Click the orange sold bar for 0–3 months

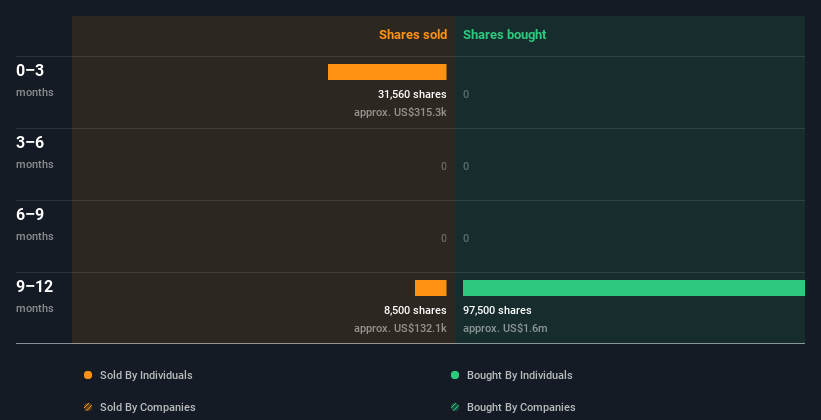(387, 72)
